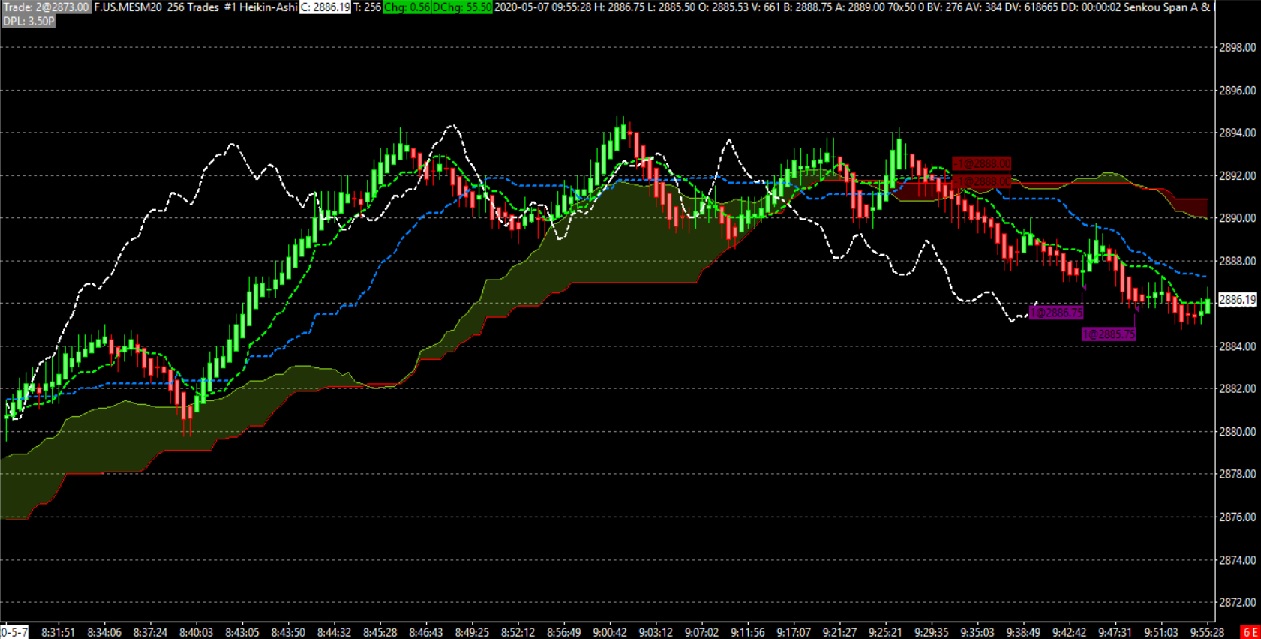This screenshot has width=1261, height=639.
Task: Click the 2880.00 price axis label
Action: pyautogui.click(x=1240, y=432)
